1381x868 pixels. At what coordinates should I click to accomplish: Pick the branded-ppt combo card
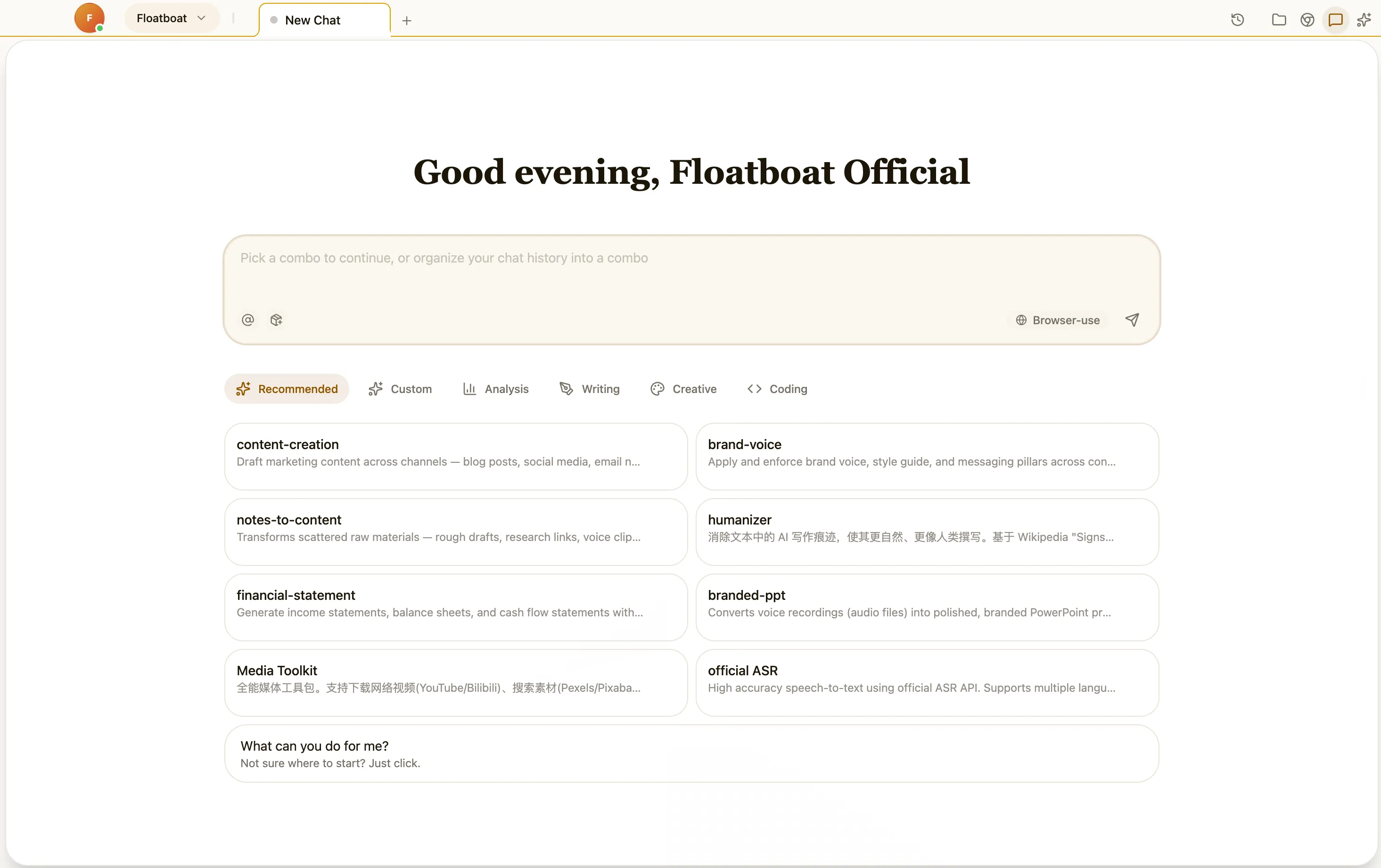(x=928, y=607)
